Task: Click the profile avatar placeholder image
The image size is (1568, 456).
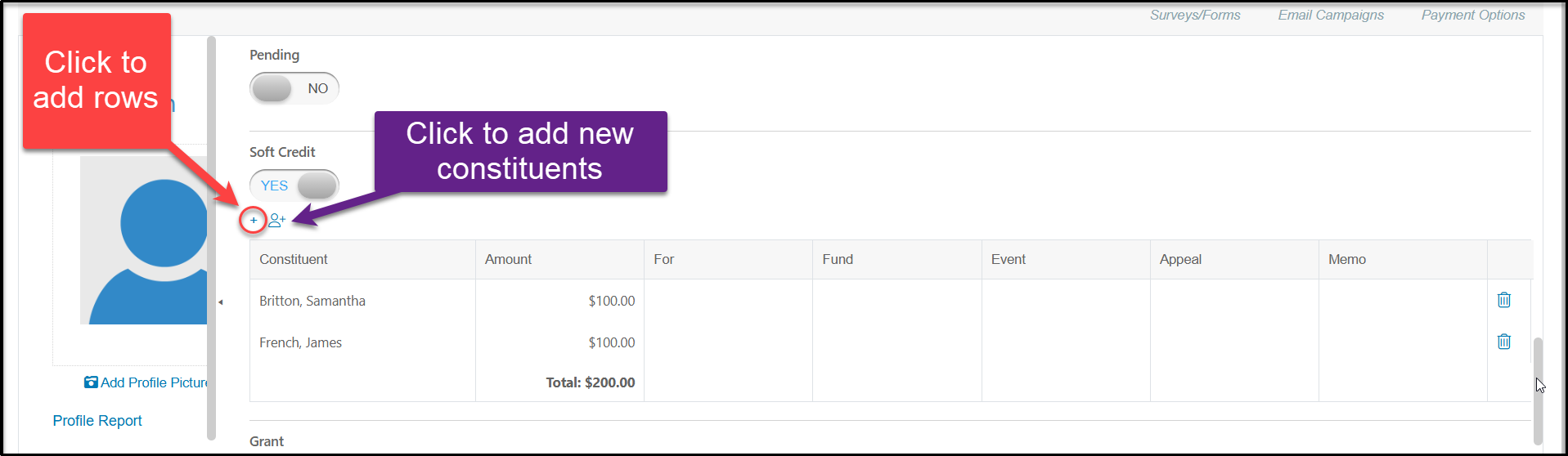Action: coord(144,240)
